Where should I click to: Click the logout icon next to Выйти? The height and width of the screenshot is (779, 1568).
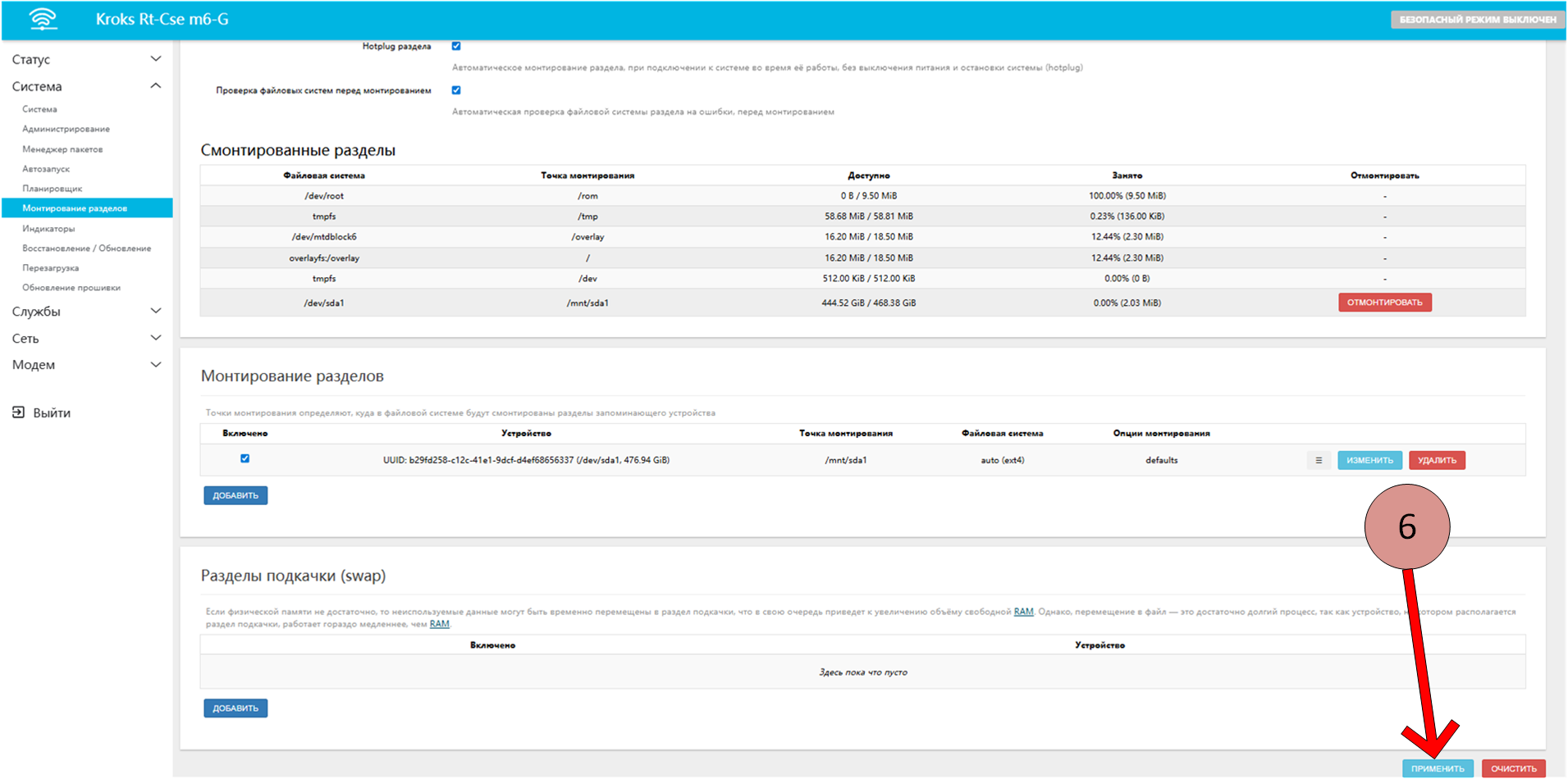(18, 412)
